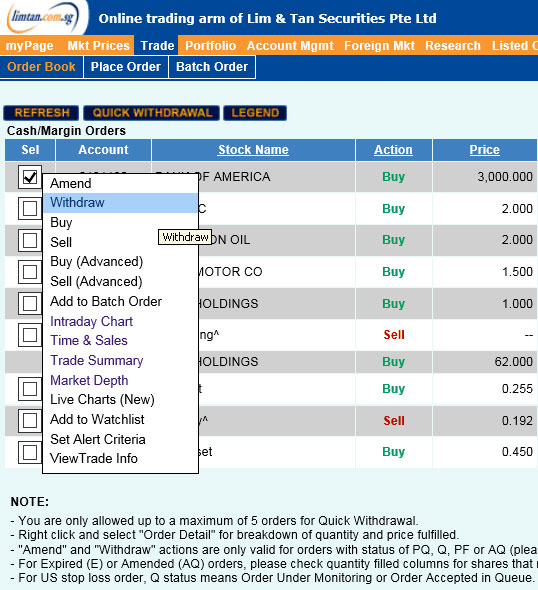
Task: Open the Batch Order sub-tab
Action: point(212,67)
